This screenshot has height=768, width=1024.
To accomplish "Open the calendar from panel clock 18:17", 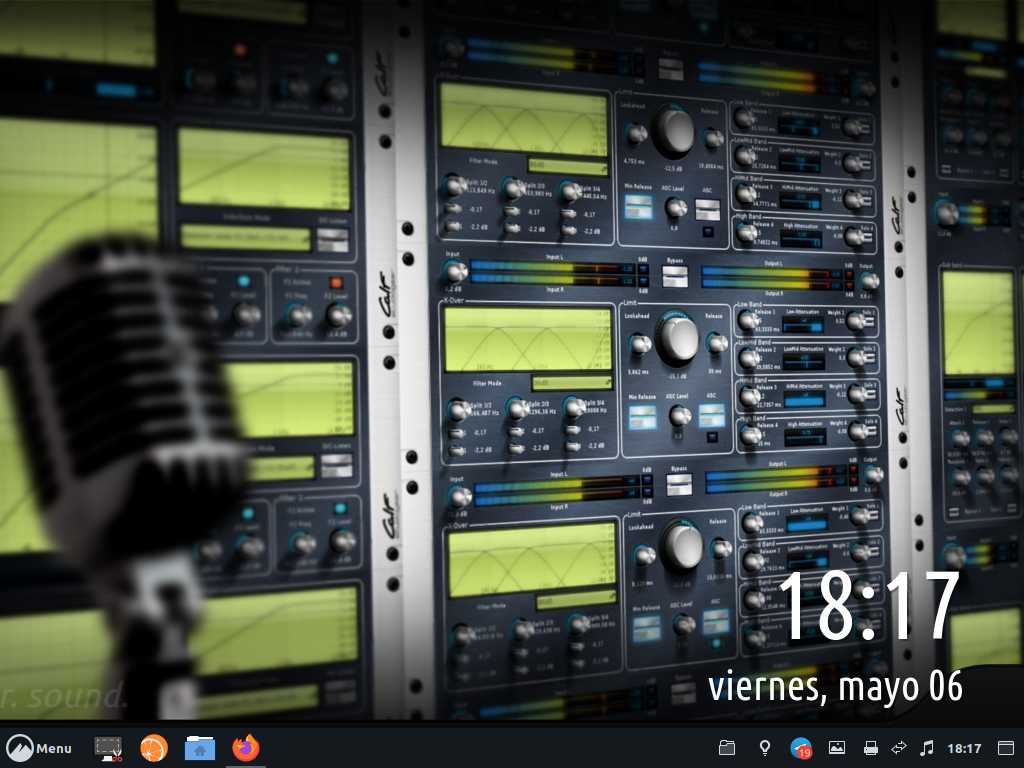I will coord(964,748).
